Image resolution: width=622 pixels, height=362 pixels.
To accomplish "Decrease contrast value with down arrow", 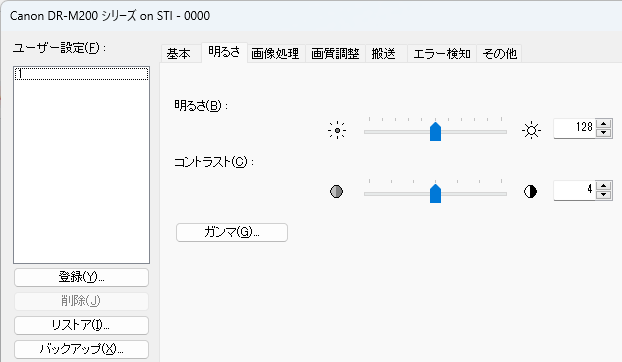I will click(603, 195).
